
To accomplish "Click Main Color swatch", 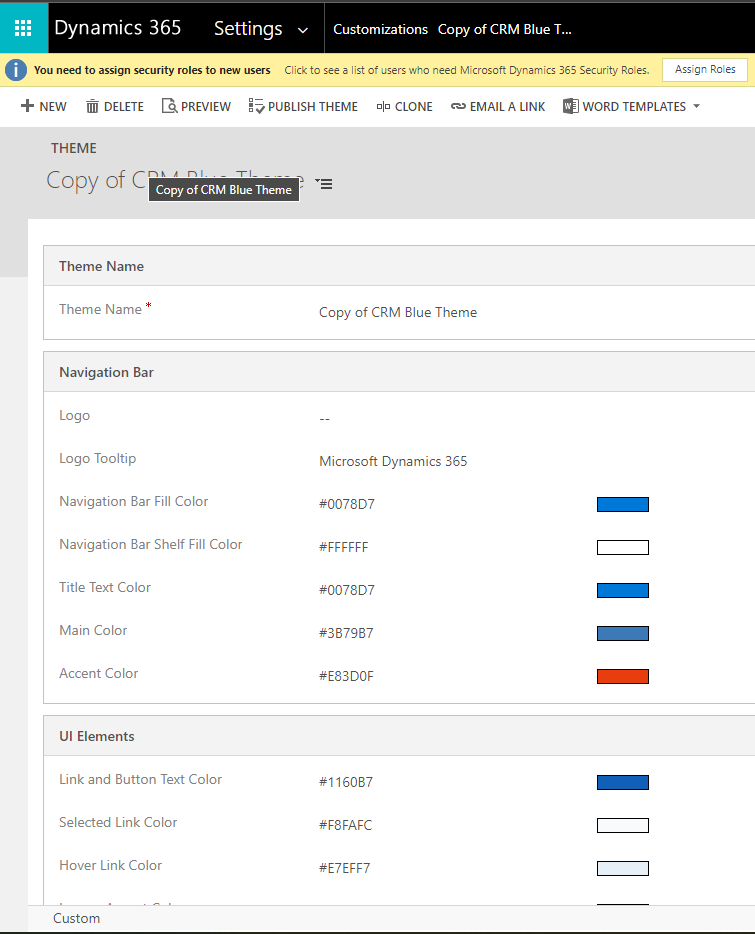I will 623,633.
